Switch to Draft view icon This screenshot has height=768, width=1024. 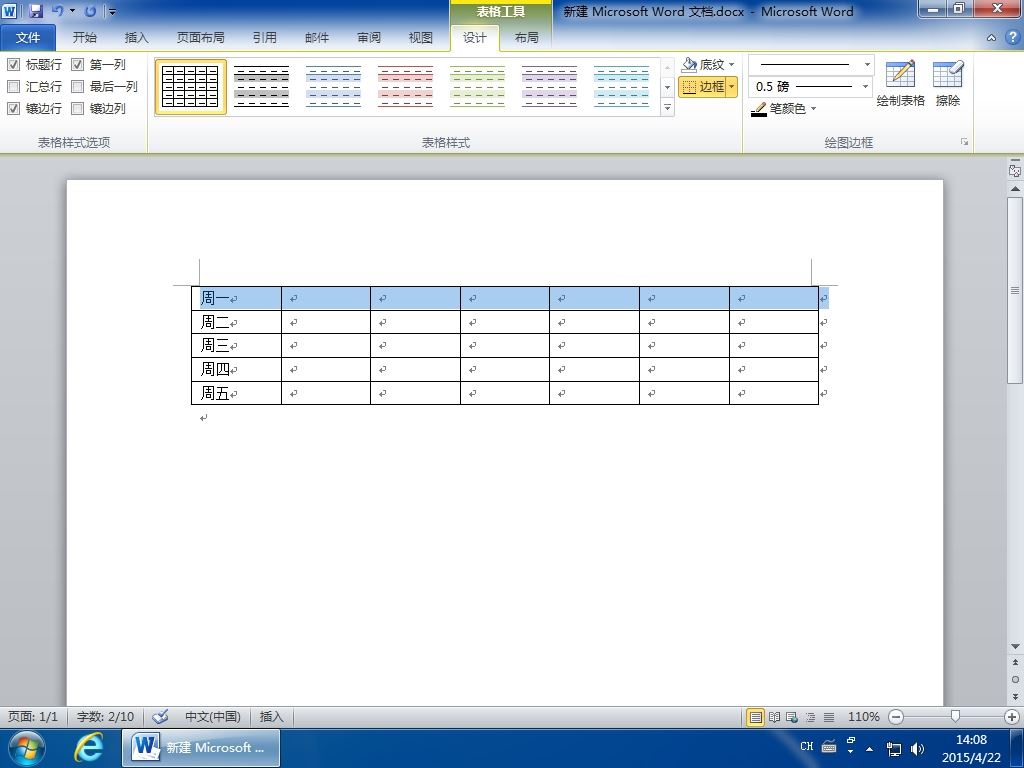coord(829,717)
